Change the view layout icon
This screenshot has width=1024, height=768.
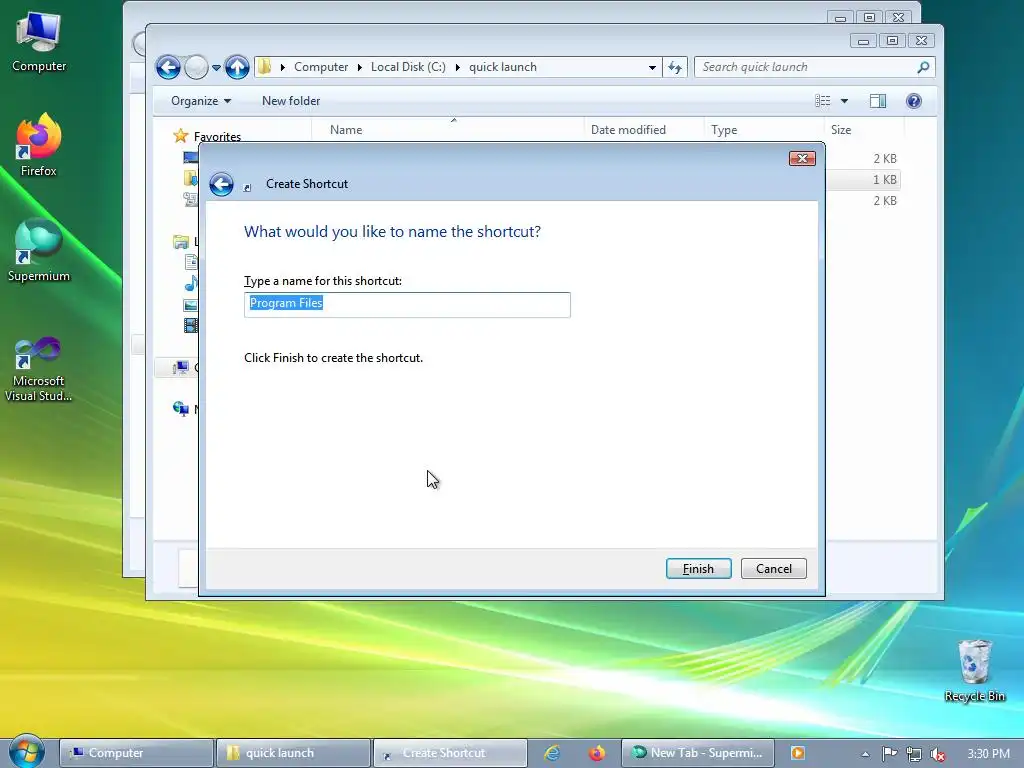[823, 101]
